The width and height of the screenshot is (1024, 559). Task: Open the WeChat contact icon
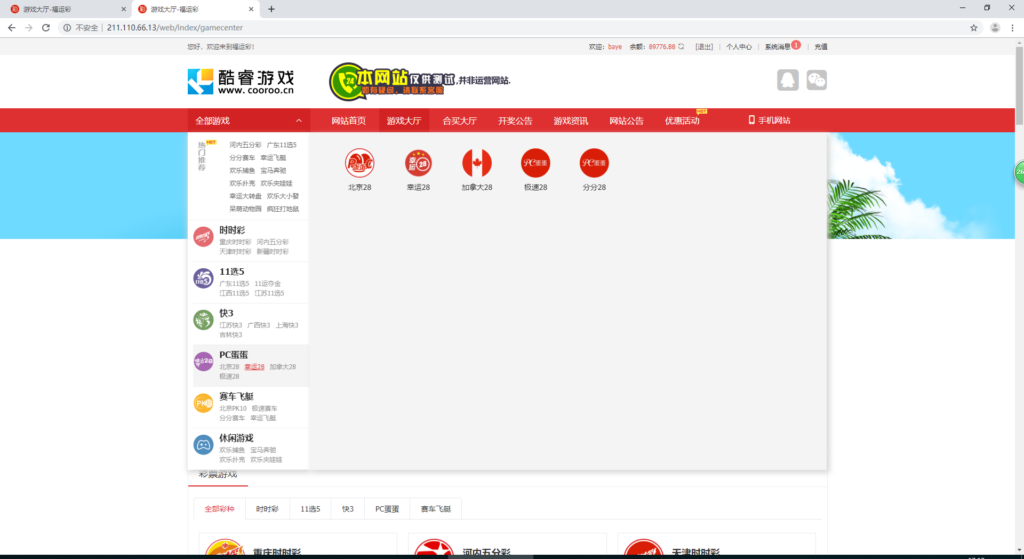click(817, 81)
